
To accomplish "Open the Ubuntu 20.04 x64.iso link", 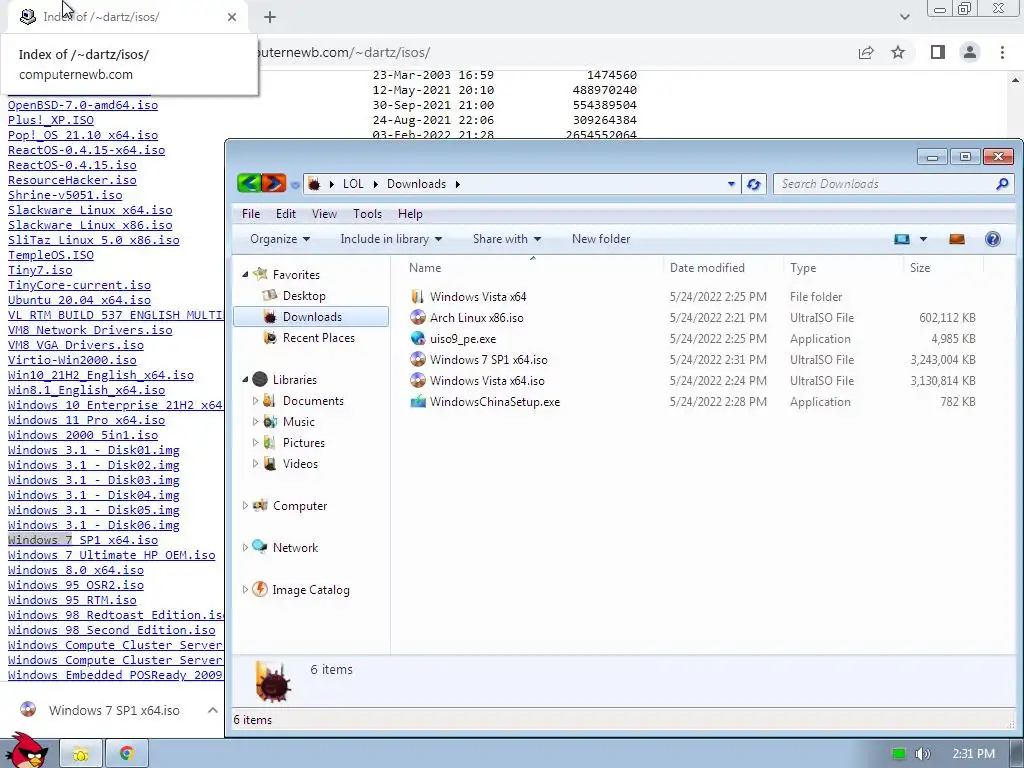I will (79, 300).
